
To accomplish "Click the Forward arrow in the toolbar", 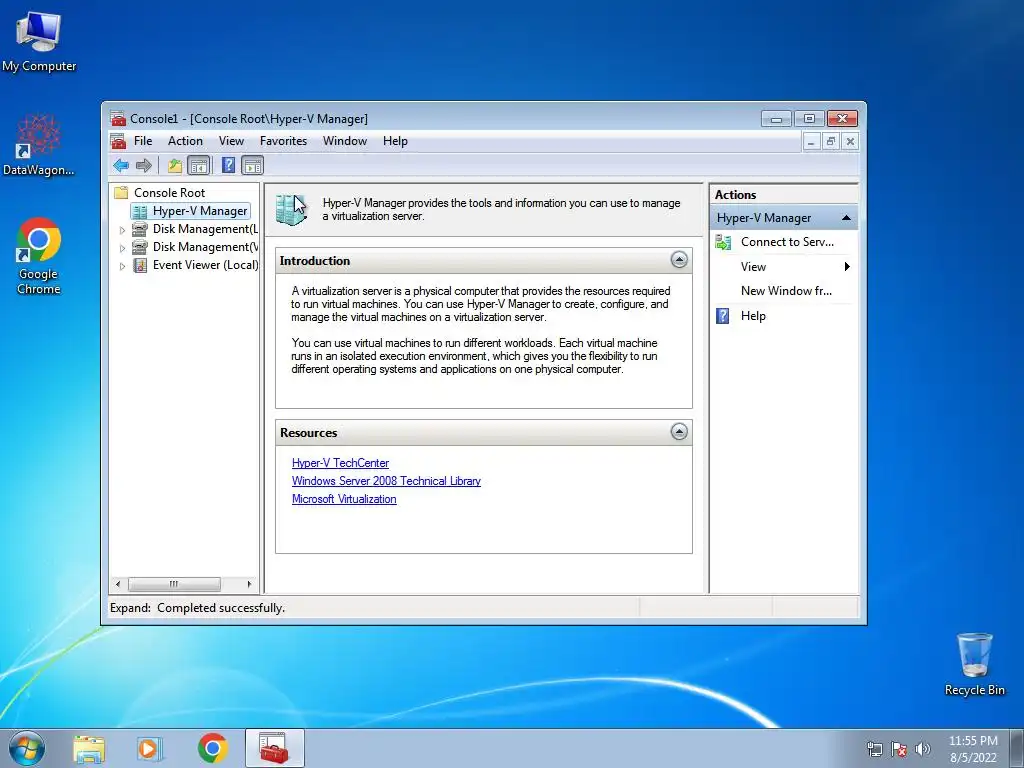I will pyautogui.click(x=144, y=165).
